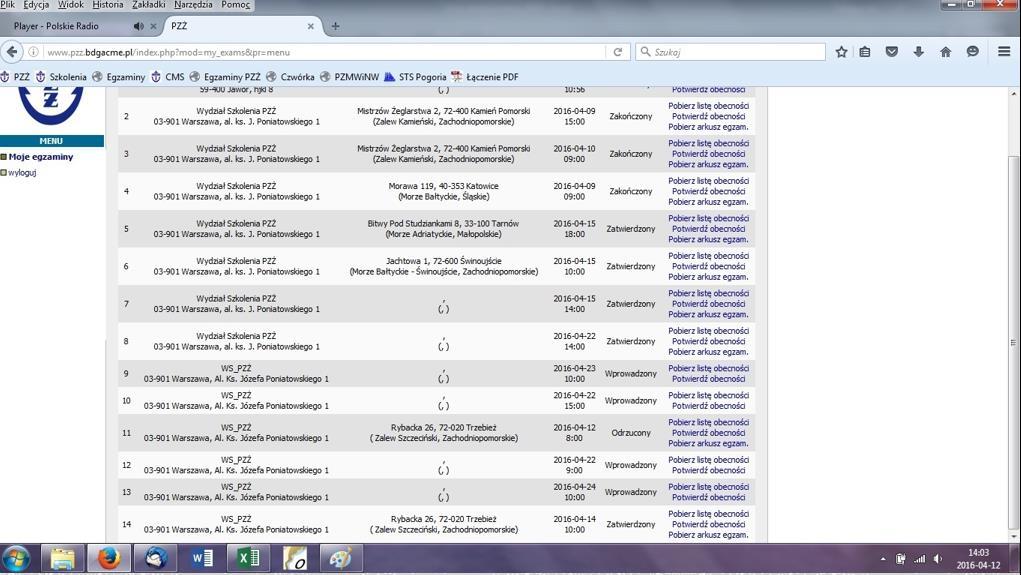1021x575 pixels.
Task: Open the CMS bookmark
Action: click(x=168, y=77)
